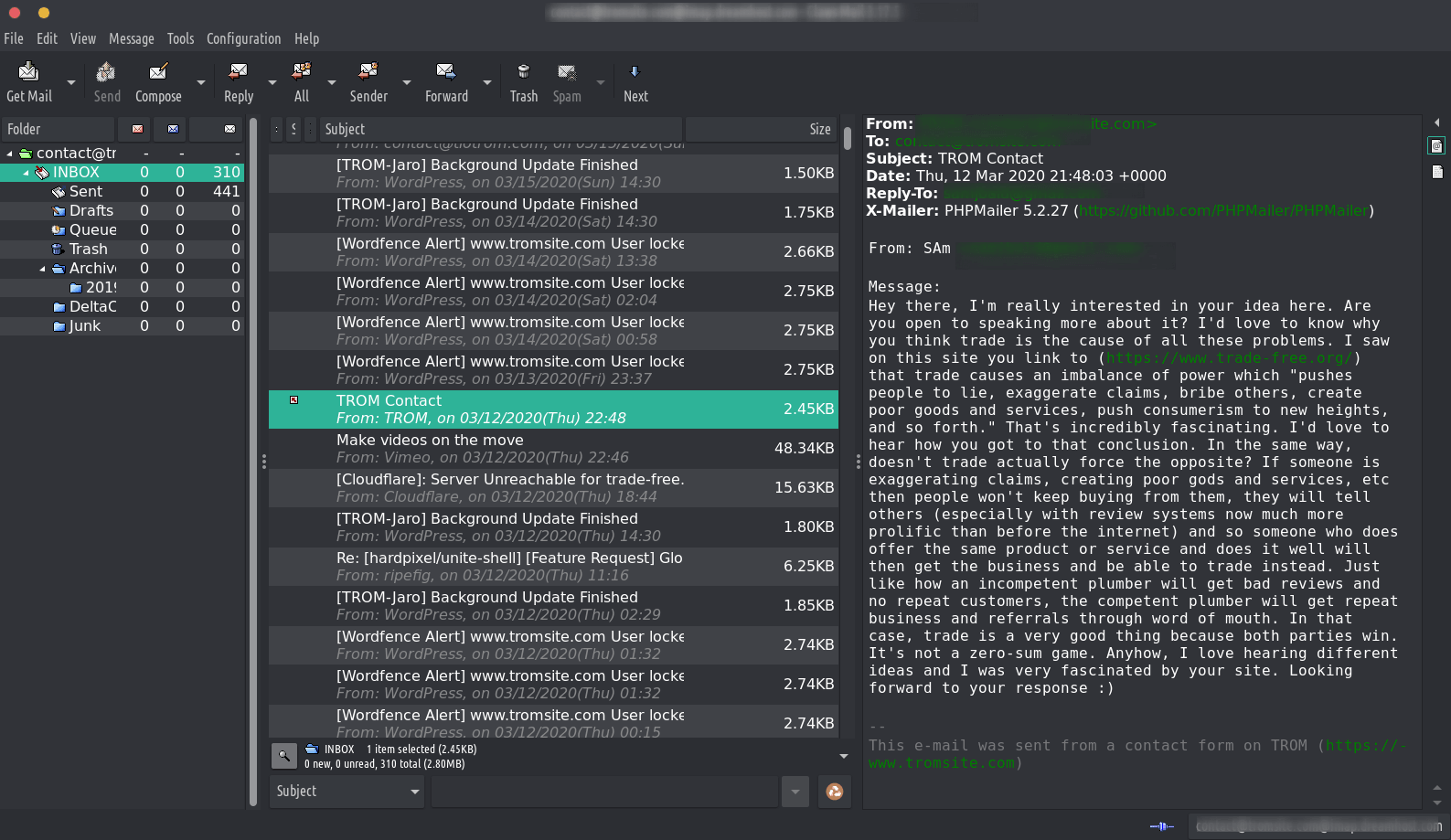Sort messages by the Subject column header
1451x840 pixels.
click(500, 129)
